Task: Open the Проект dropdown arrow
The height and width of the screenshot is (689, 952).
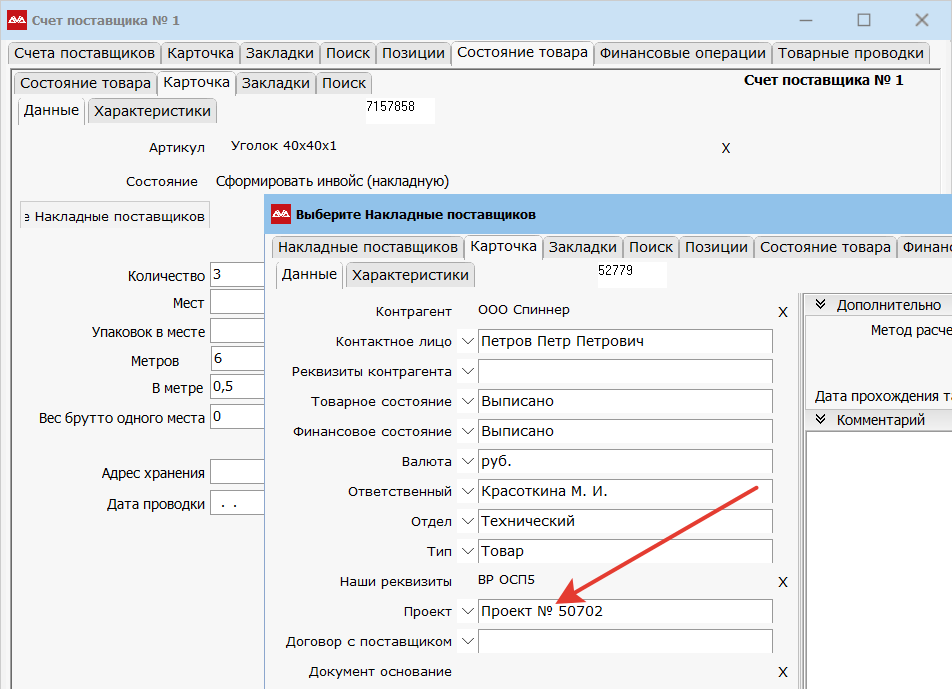Action: 467,612
